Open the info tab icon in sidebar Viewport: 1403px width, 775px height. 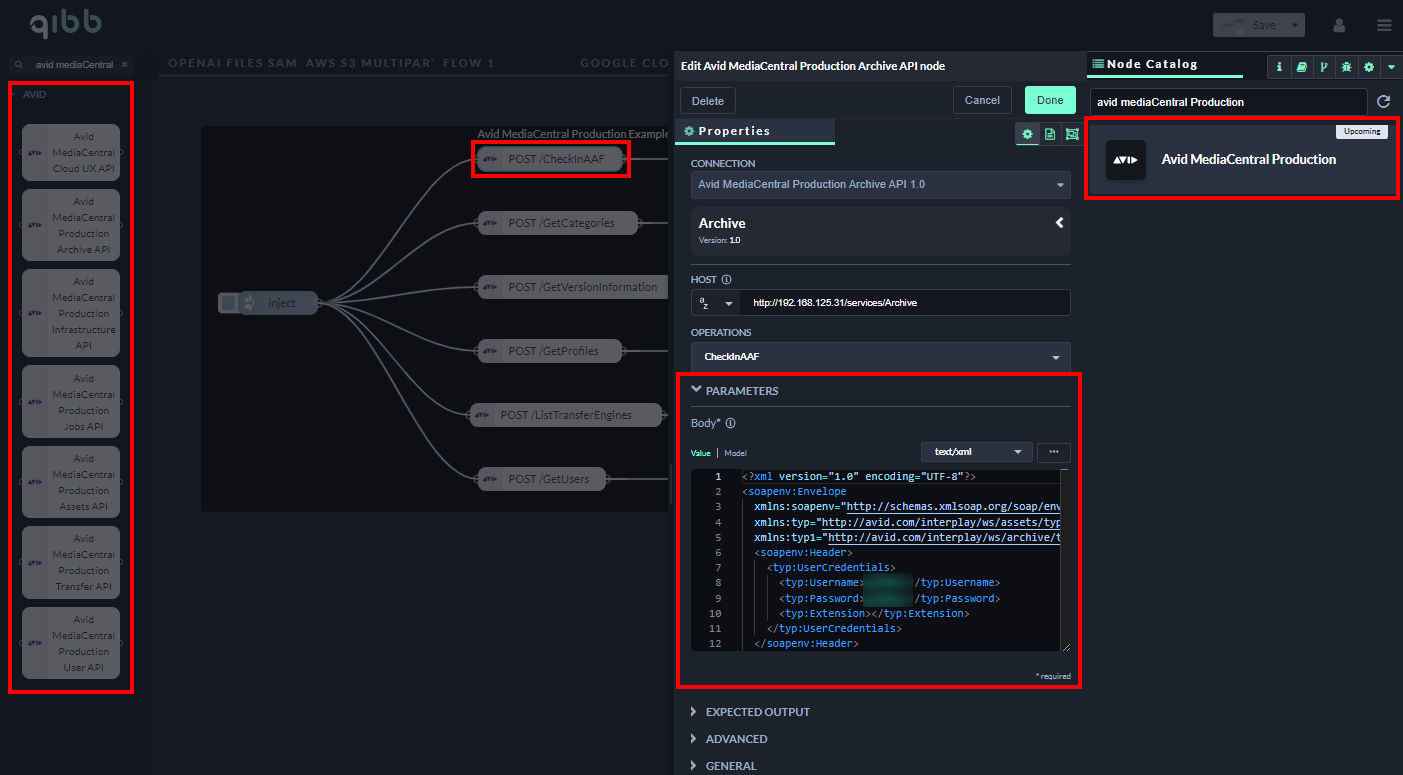pyautogui.click(x=1280, y=67)
